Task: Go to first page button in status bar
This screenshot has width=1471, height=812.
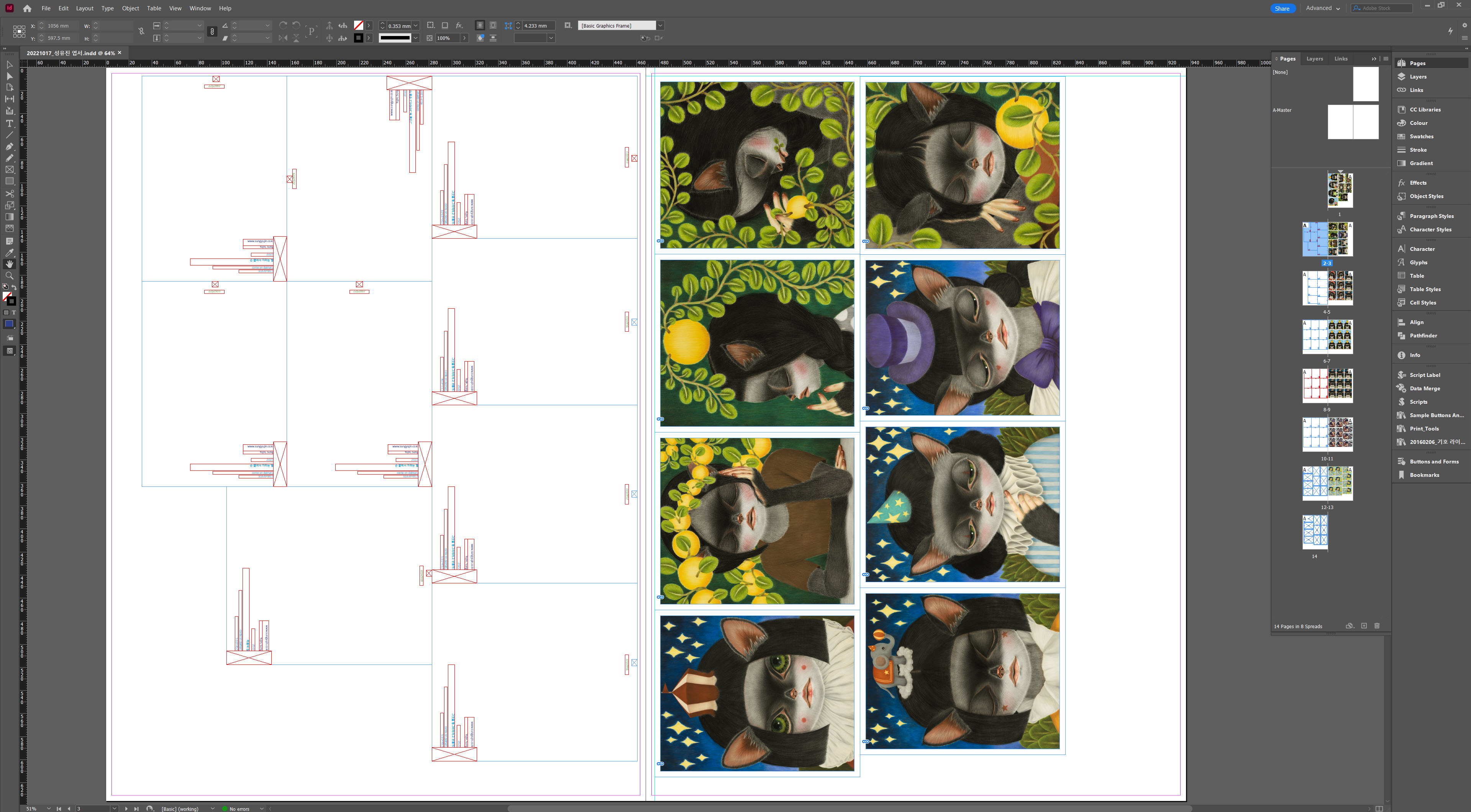Action: tap(58, 808)
